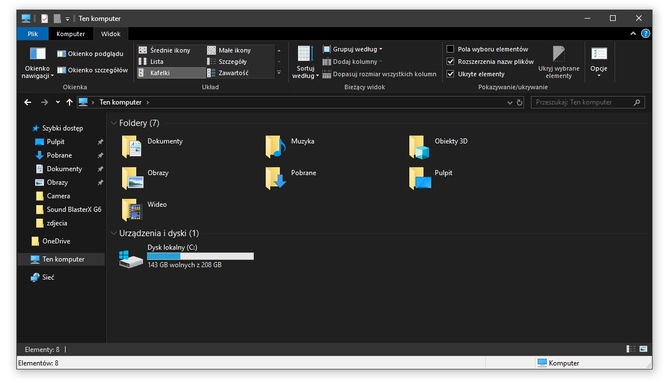Click the C: drive usage bar
This screenshot has width=670, height=383.
click(200, 256)
